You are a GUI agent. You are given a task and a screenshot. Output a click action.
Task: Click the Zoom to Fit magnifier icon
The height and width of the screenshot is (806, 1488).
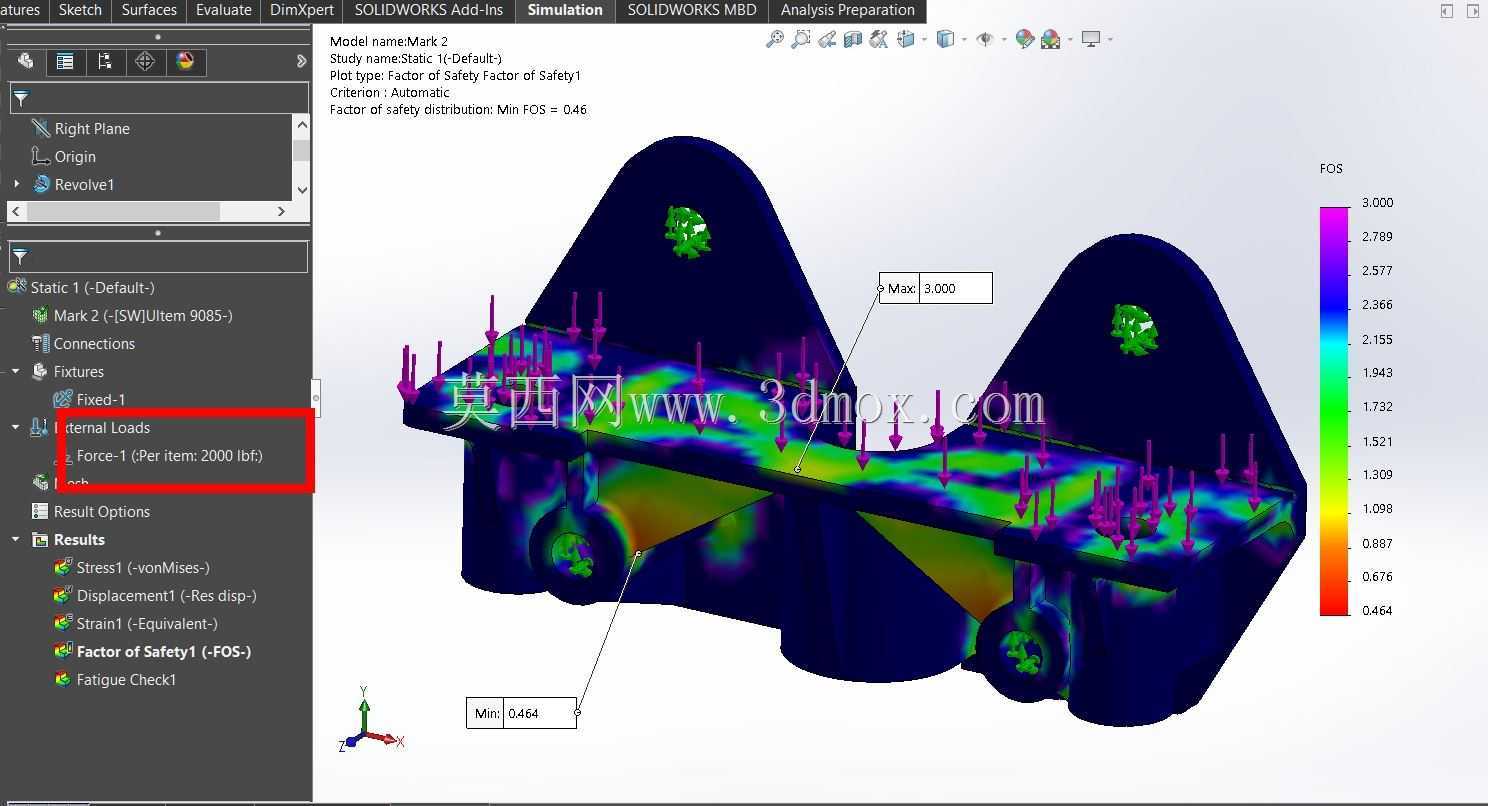point(774,39)
